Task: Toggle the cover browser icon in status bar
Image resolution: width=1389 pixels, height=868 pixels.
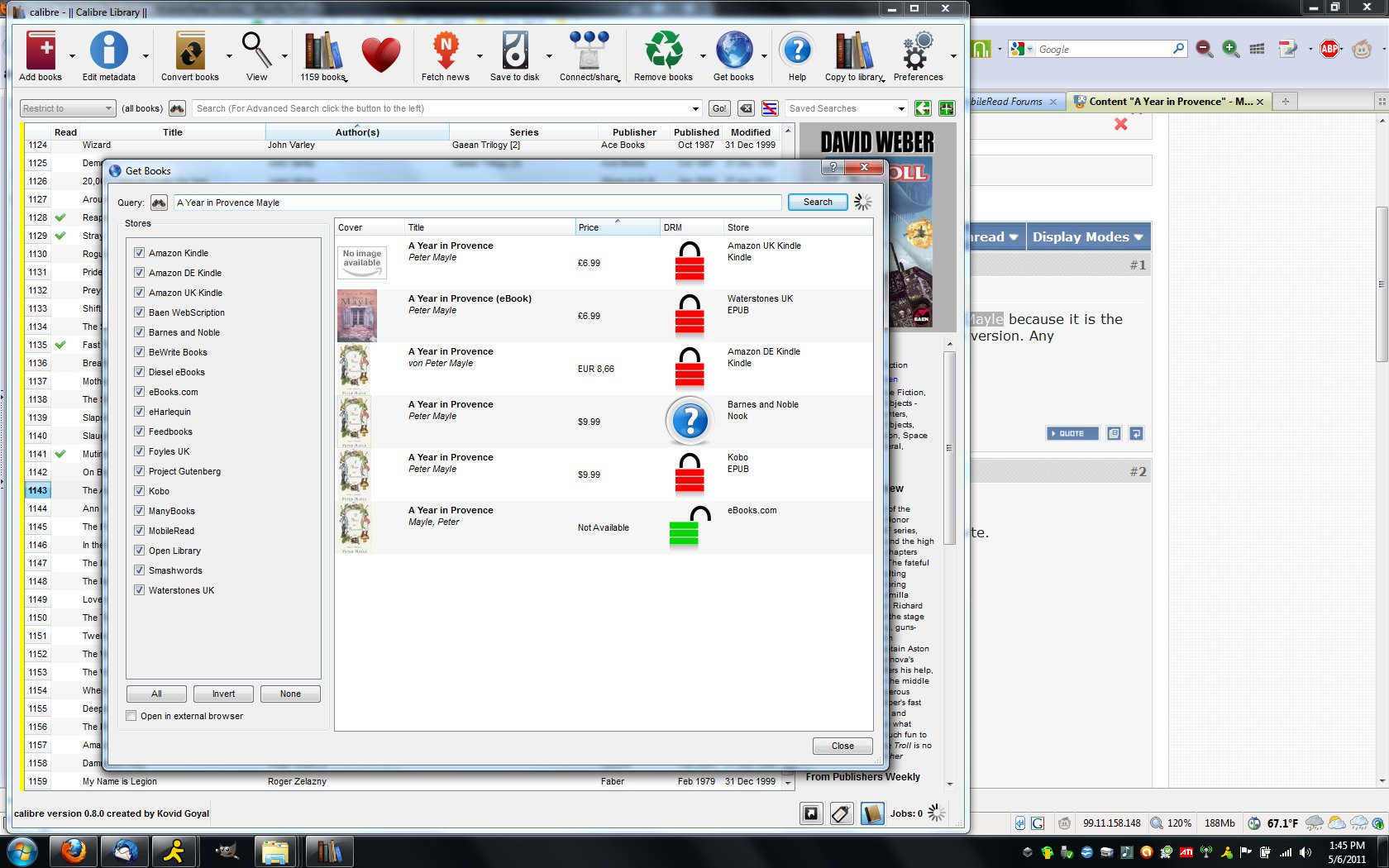Action: (811, 813)
